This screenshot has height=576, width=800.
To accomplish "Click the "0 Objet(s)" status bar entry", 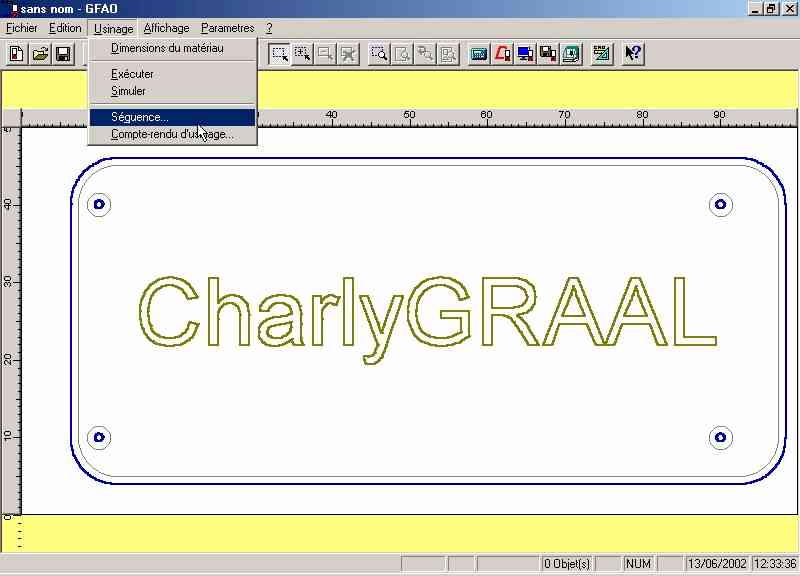I will point(566,564).
